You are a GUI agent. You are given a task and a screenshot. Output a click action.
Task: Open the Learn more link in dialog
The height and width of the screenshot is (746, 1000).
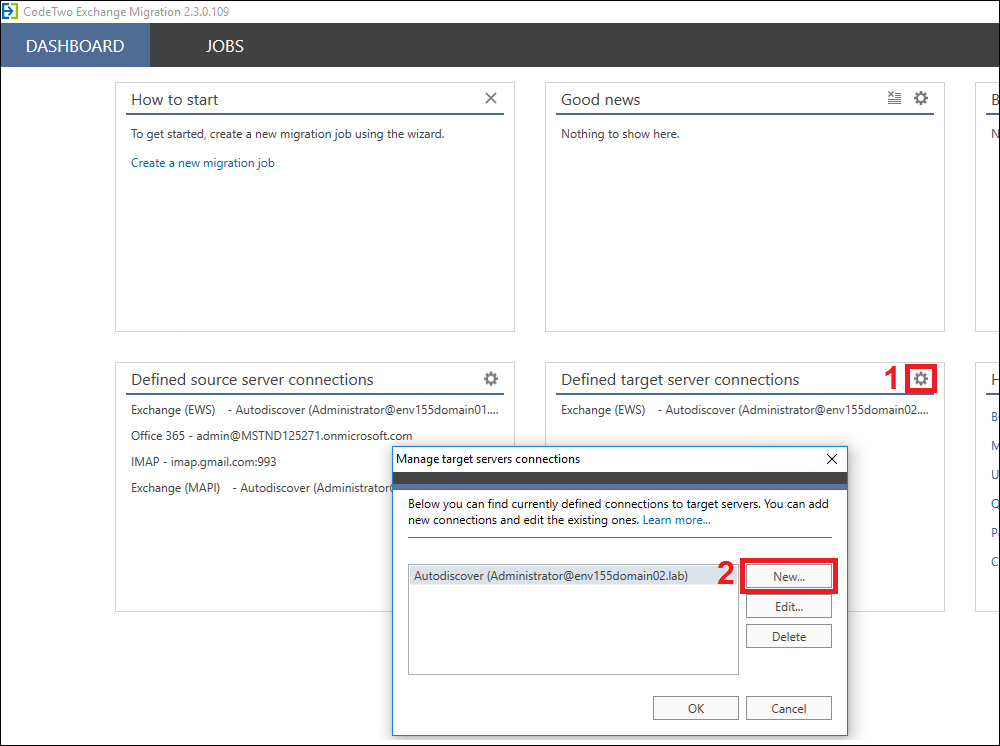[x=676, y=520]
